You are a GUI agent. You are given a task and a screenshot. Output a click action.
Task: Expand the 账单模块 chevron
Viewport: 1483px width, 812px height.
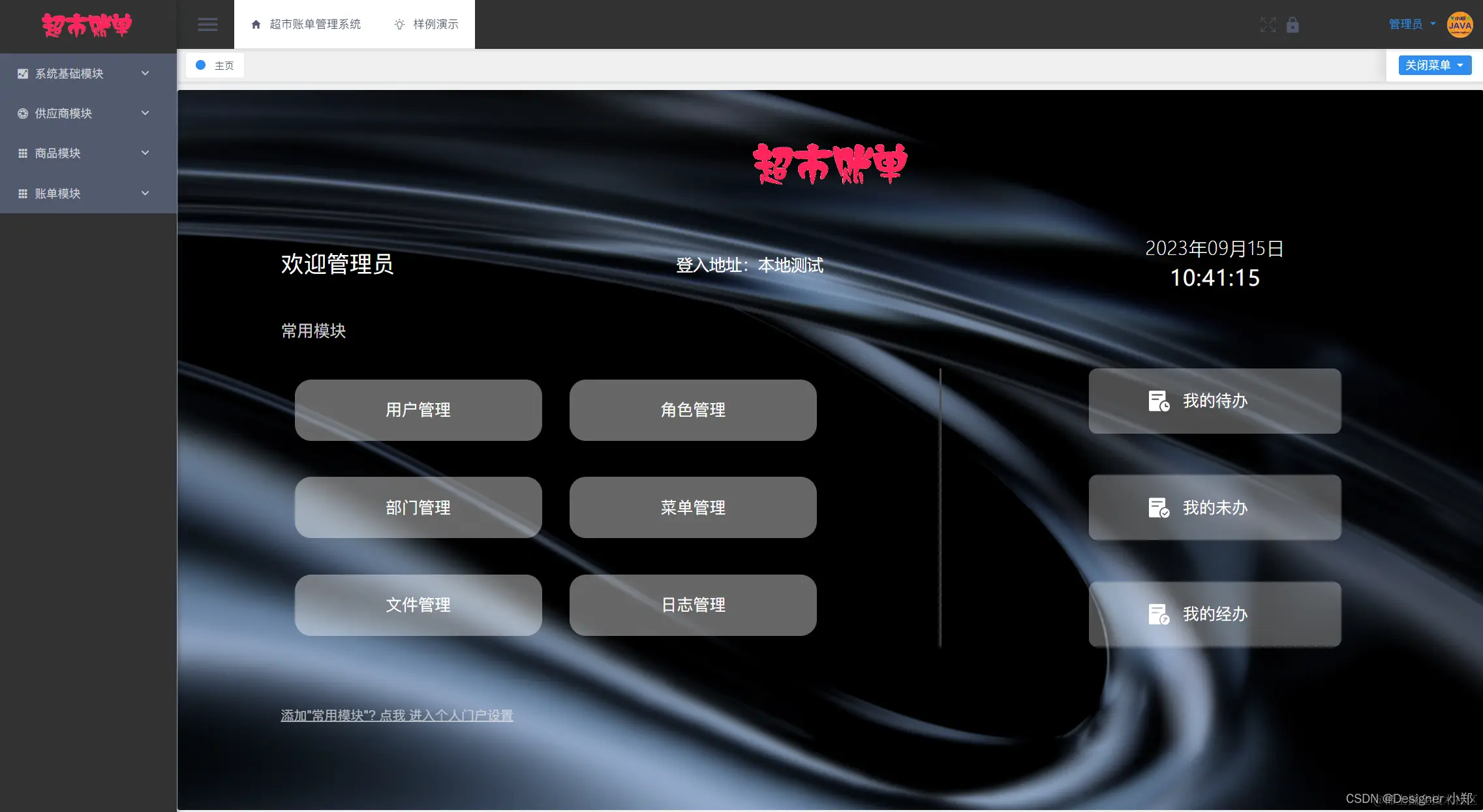pyautogui.click(x=144, y=193)
